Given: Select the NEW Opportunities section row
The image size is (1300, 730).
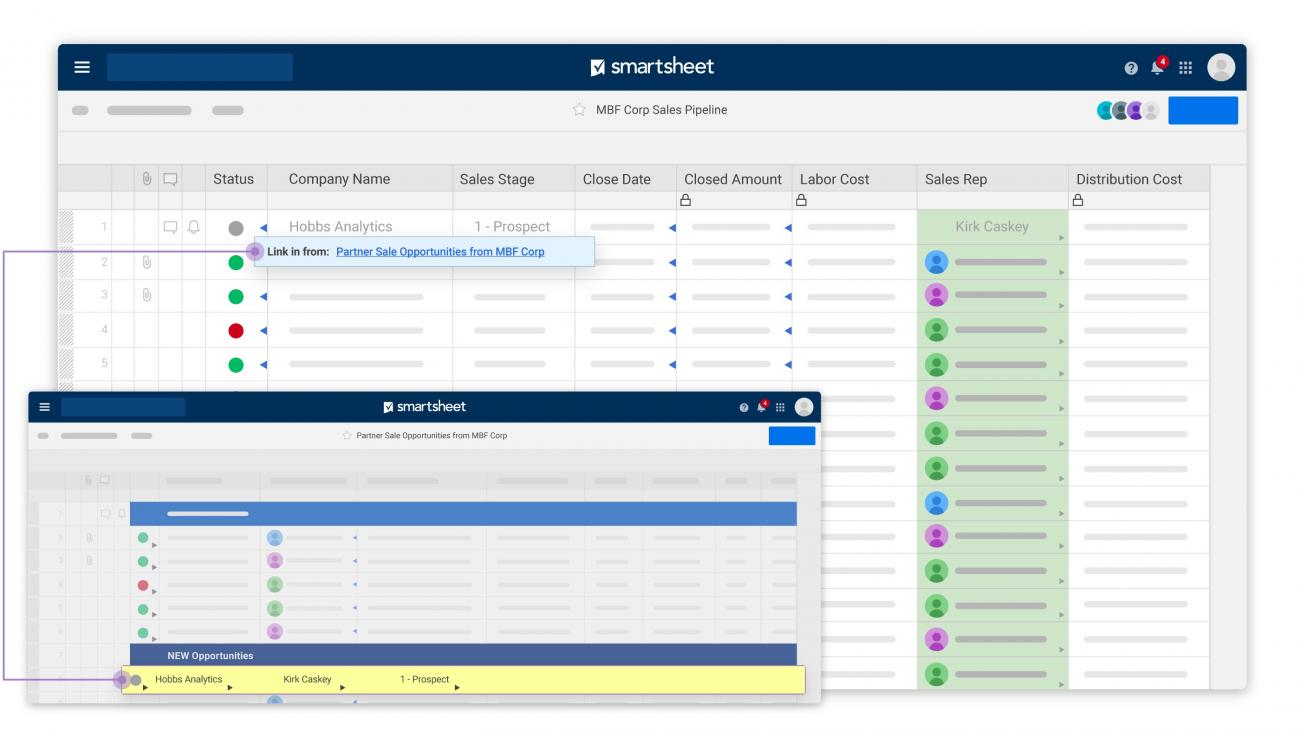Looking at the screenshot, I should coord(463,656).
